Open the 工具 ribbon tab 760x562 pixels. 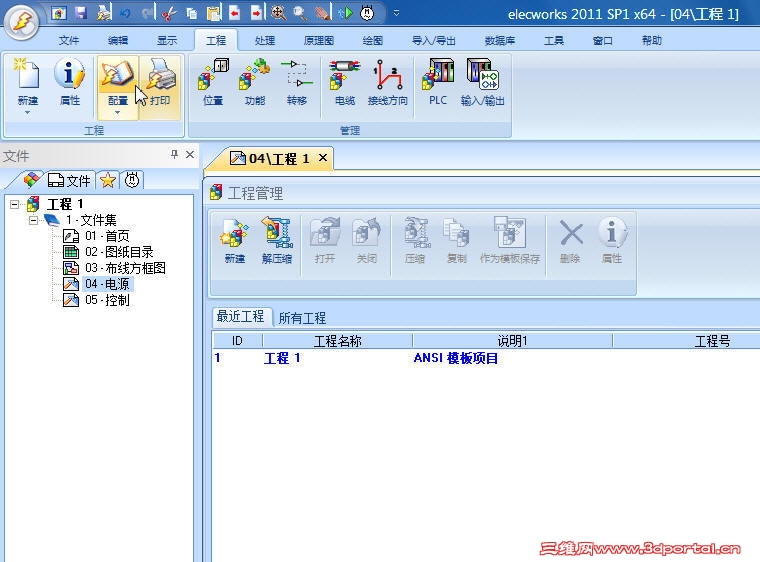click(554, 41)
